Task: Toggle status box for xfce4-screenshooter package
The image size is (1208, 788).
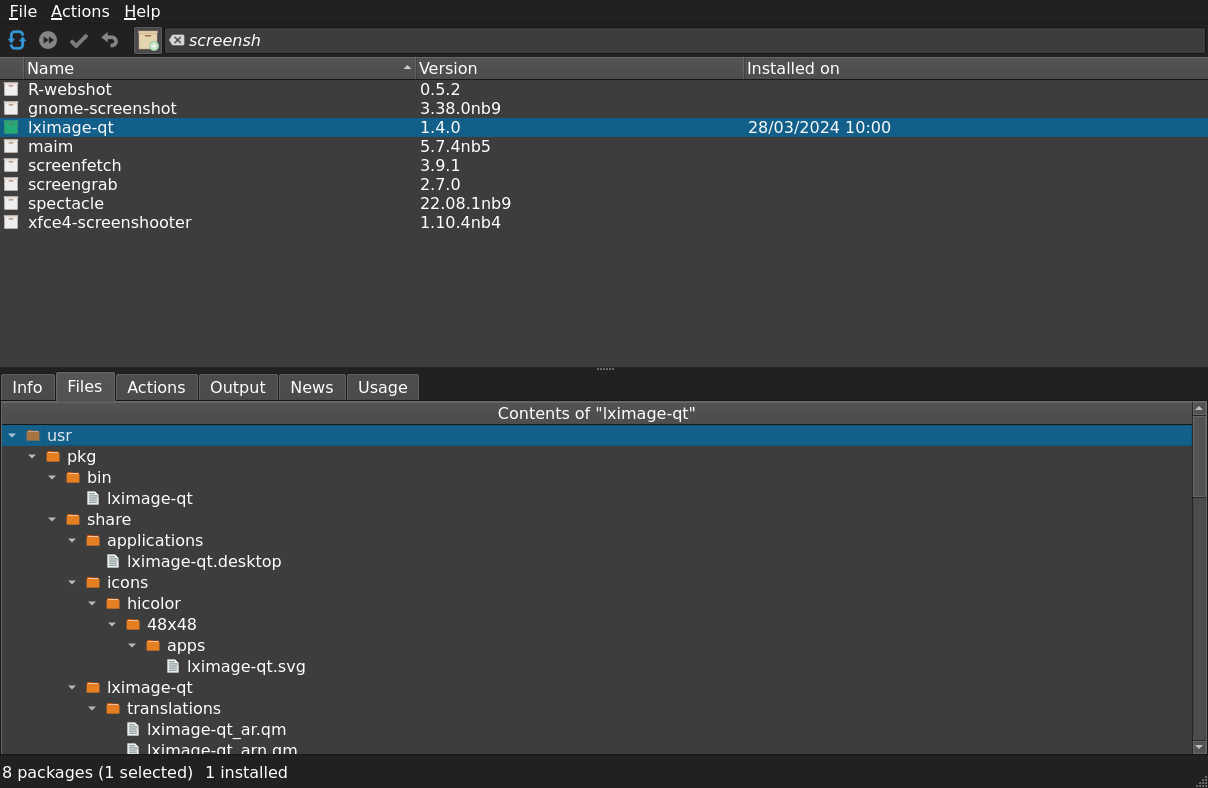Action: (x=11, y=222)
